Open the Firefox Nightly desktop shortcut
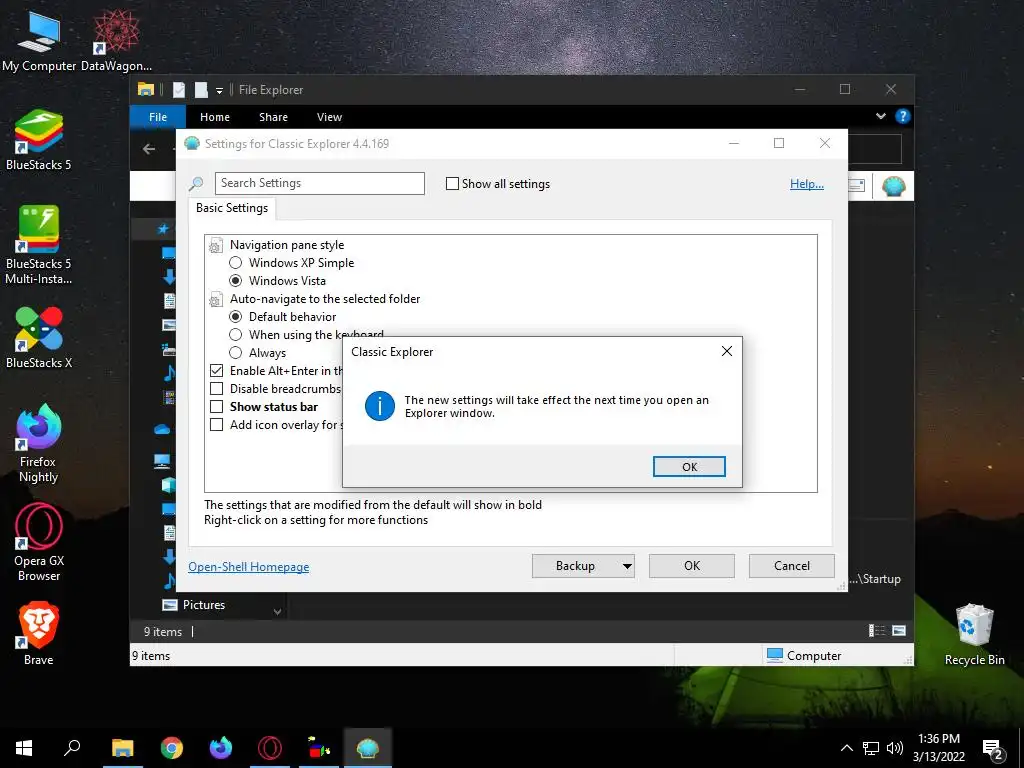1024x768 pixels. click(x=39, y=443)
